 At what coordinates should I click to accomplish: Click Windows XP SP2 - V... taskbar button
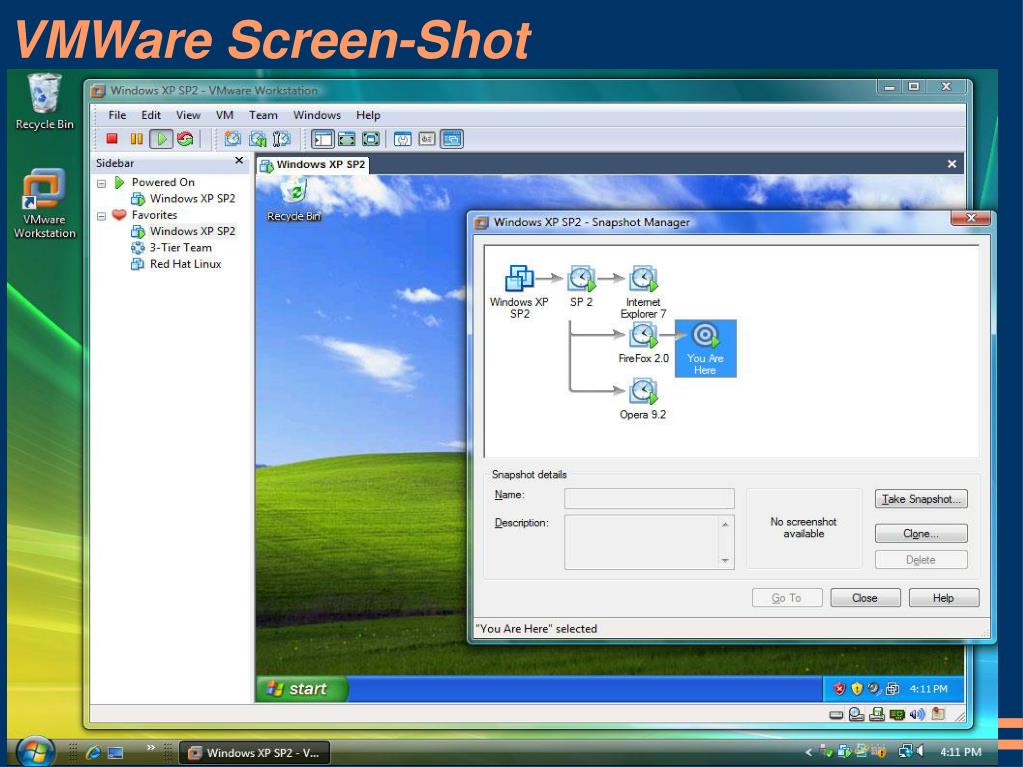(254, 753)
